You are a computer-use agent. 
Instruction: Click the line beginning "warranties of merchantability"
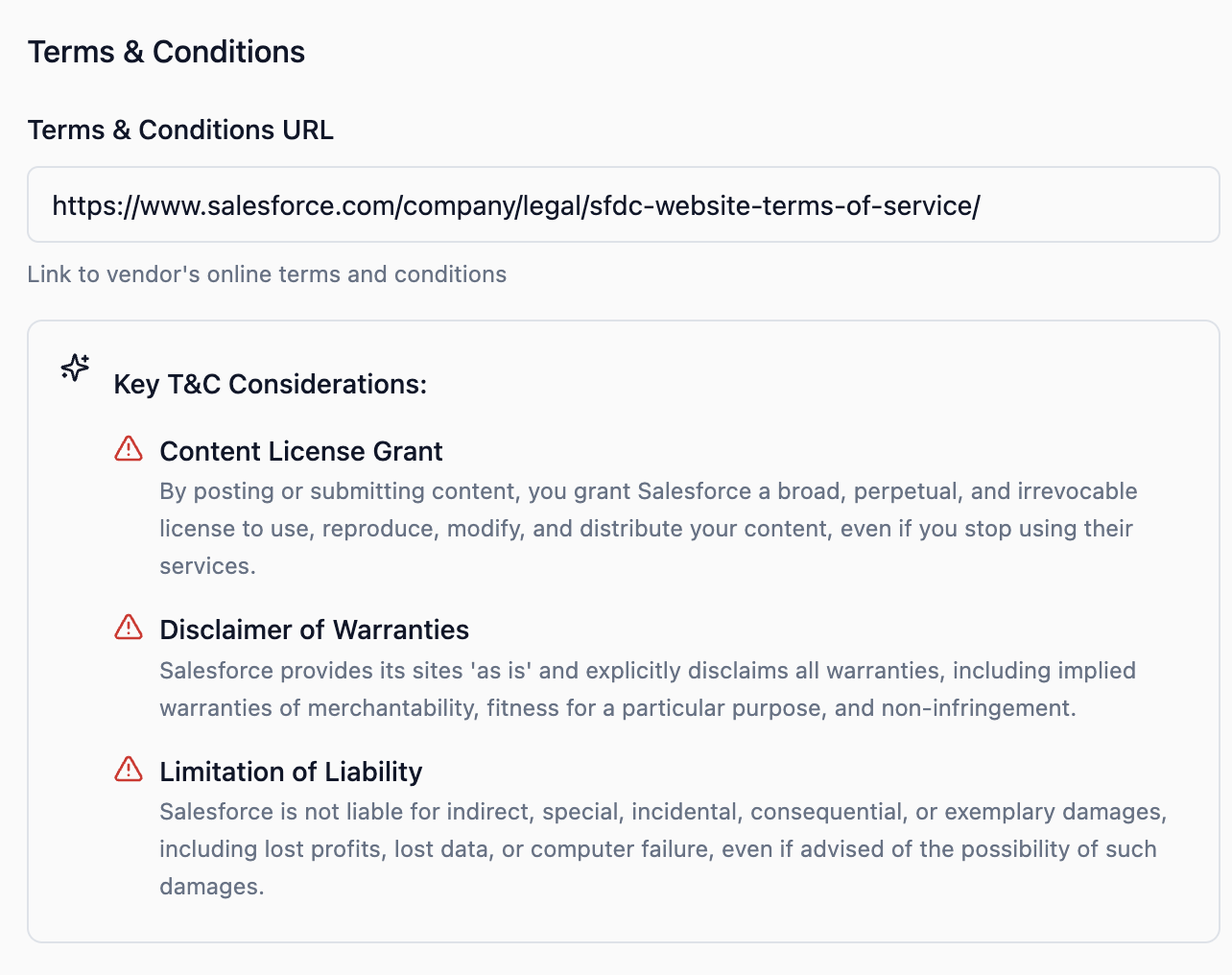[x=617, y=708]
